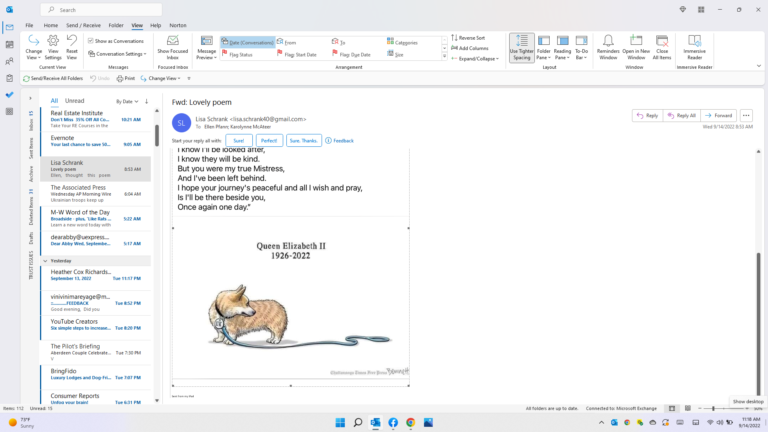
Task: Click Reverse Sort
Action: pos(468,38)
